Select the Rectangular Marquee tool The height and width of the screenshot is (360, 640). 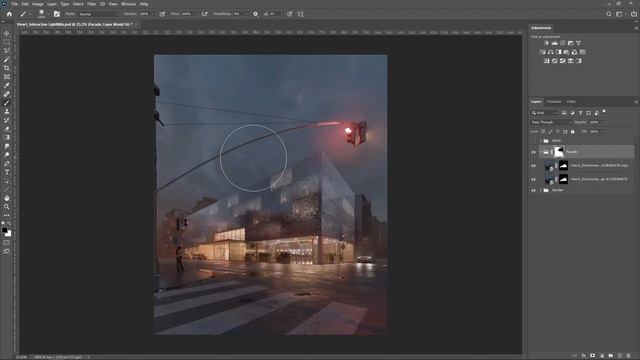click(7, 42)
